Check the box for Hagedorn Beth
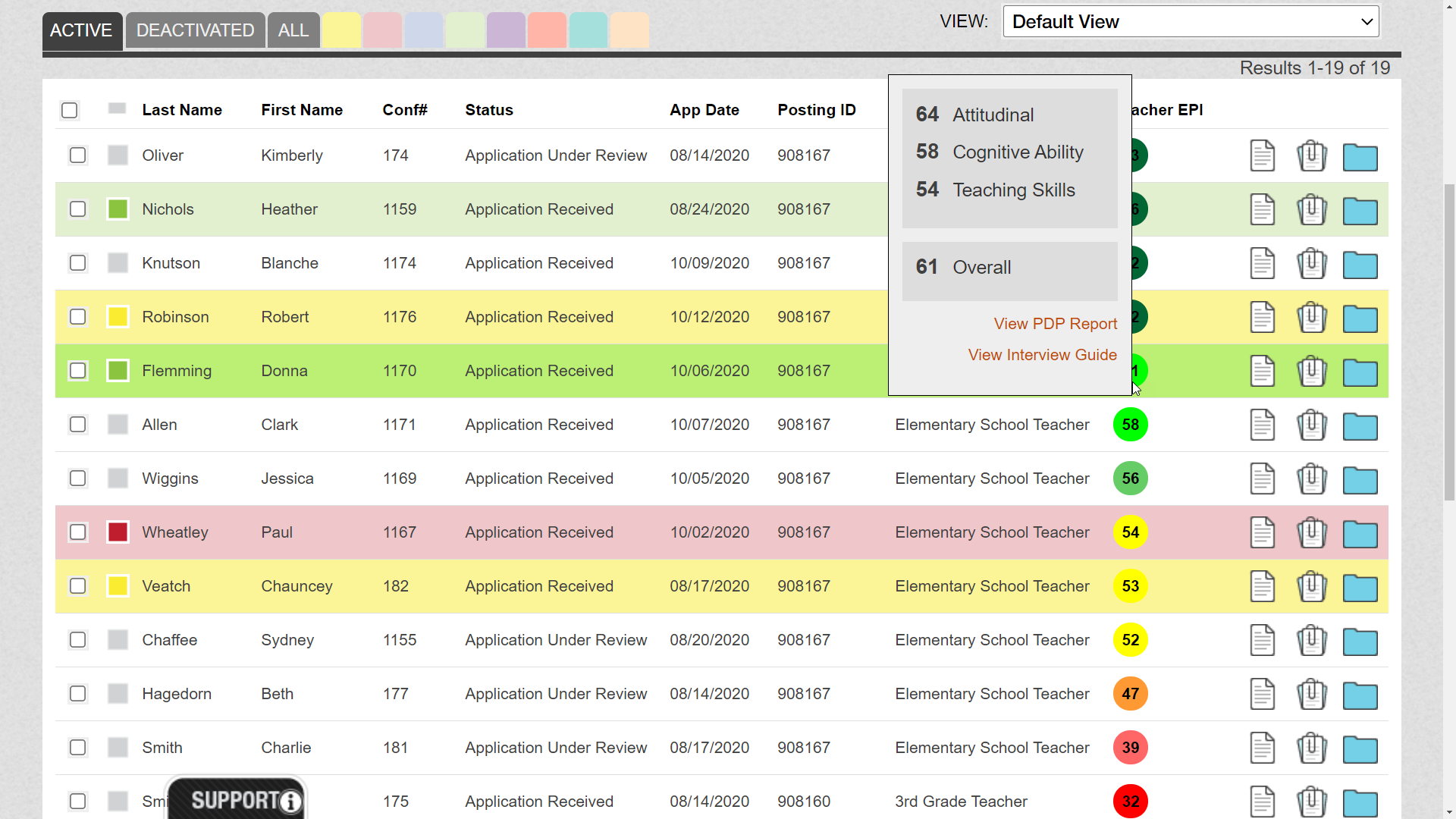 point(77,694)
